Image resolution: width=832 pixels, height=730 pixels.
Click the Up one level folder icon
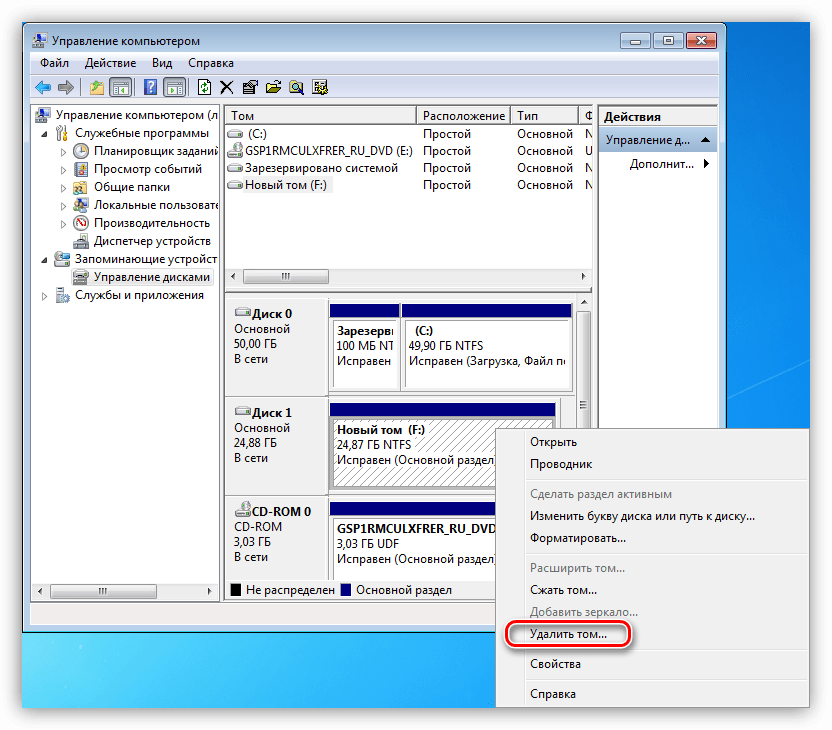click(97, 87)
